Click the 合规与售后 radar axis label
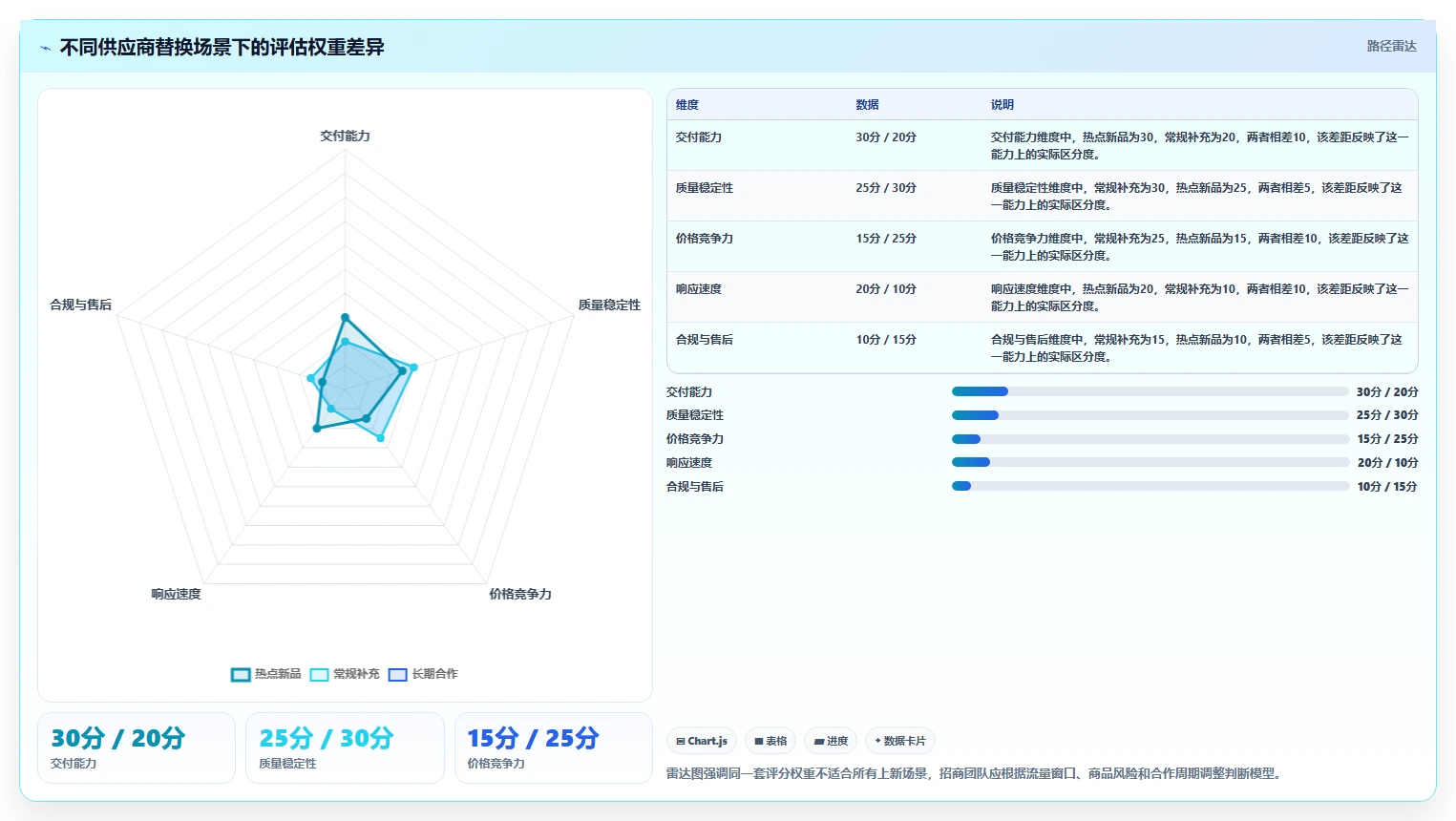The width and height of the screenshot is (1456, 821). tap(81, 305)
